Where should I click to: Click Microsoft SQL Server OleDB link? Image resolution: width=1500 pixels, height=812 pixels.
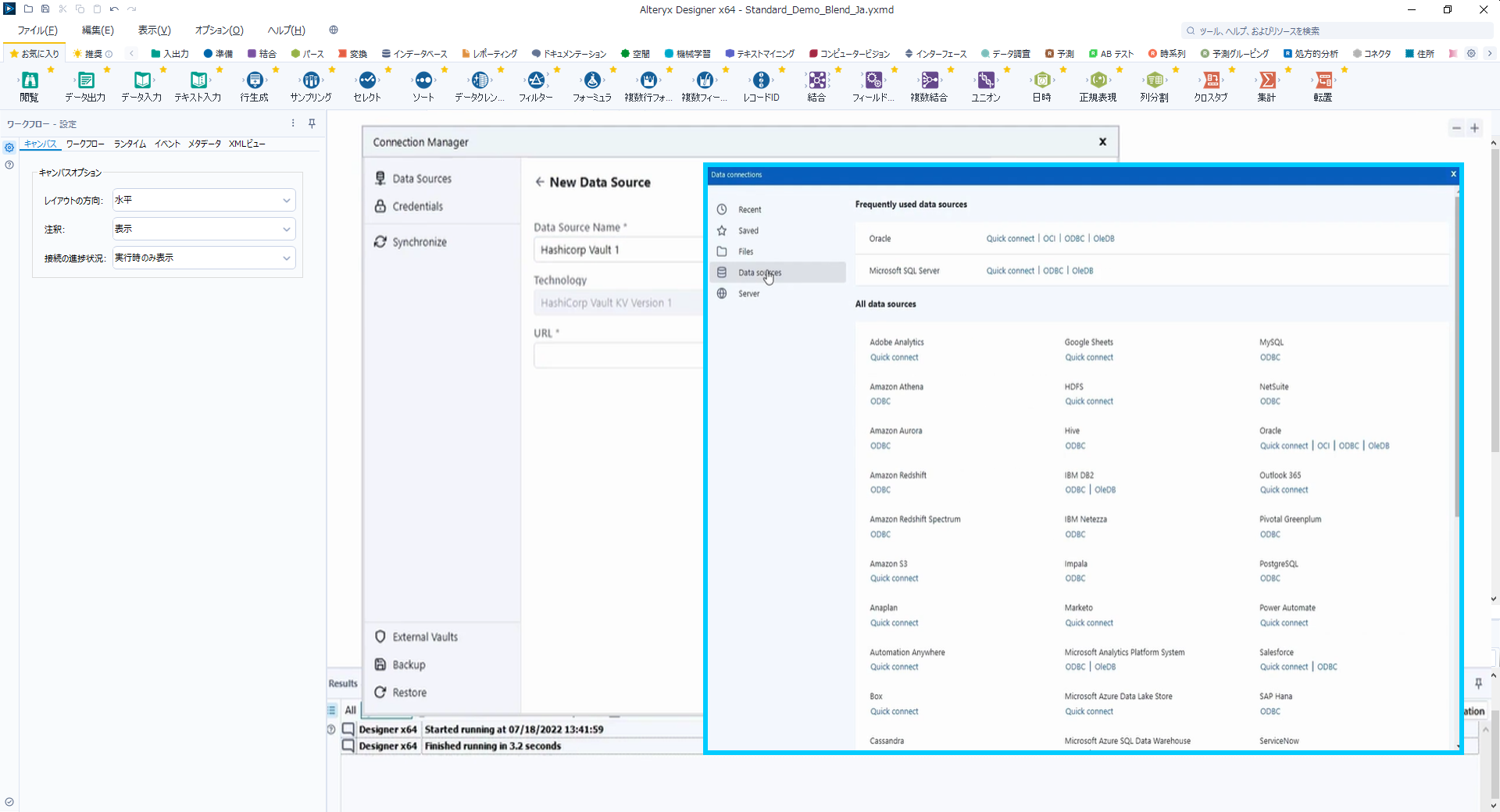point(1082,271)
